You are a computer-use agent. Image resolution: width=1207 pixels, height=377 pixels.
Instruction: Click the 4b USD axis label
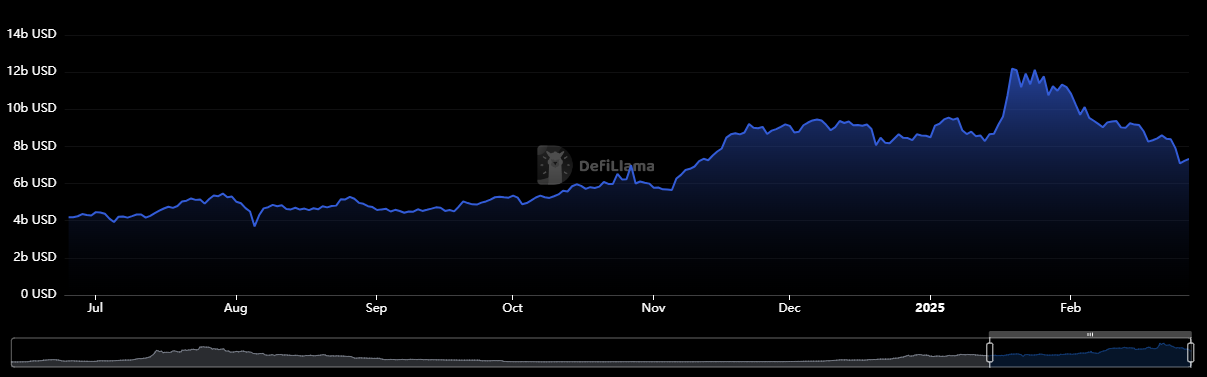click(x=34, y=220)
